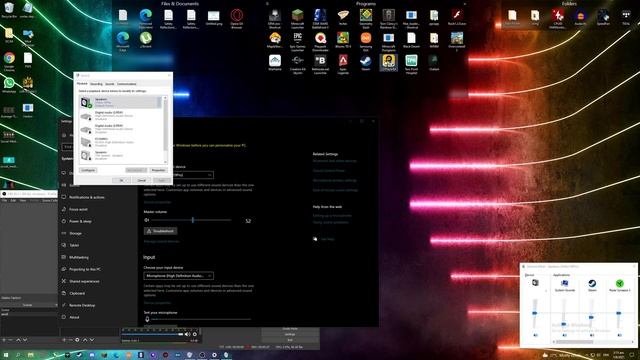Launch Samsung DeX shortcut
The height and width of the screenshot is (360, 640).
pos(366,42)
